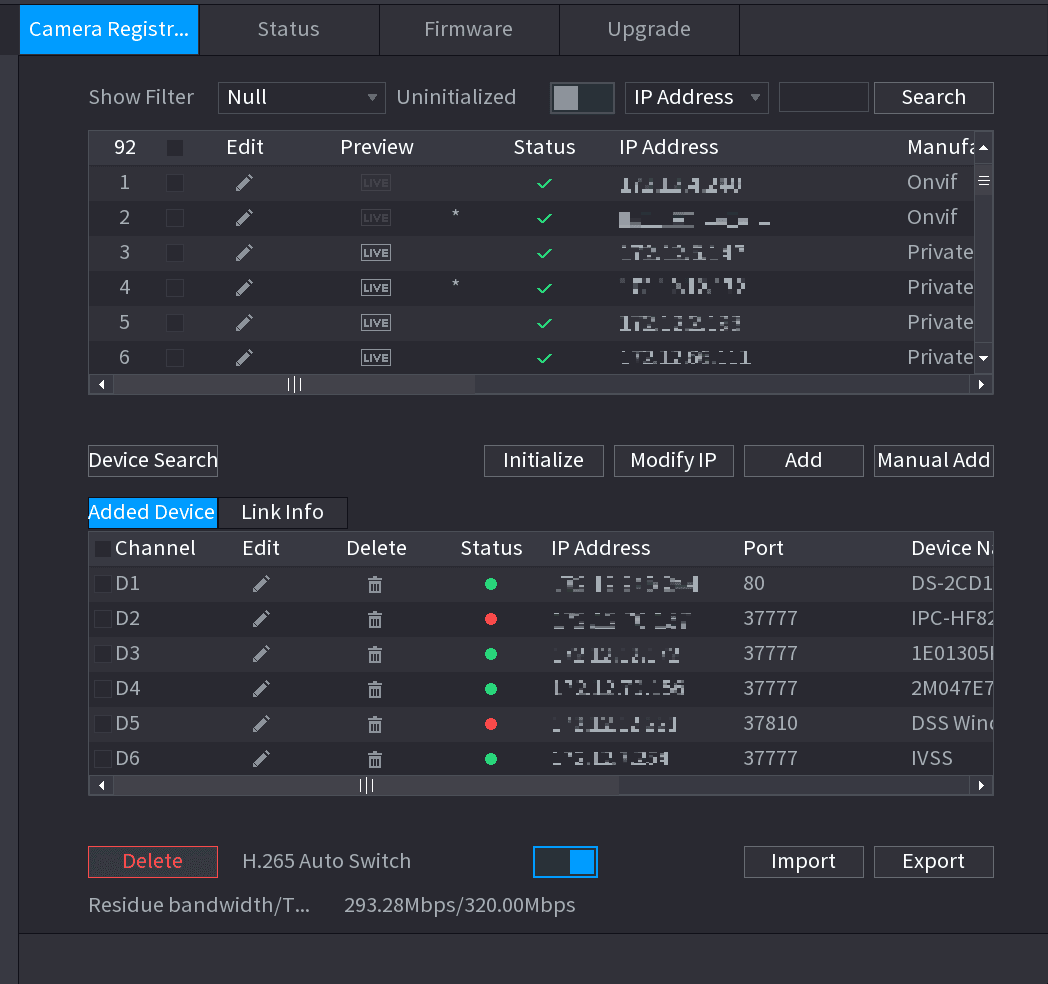The width and height of the screenshot is (1048, 984).
Task: Click search results vertical scrollbar thumb
Action: pos(983,181)
